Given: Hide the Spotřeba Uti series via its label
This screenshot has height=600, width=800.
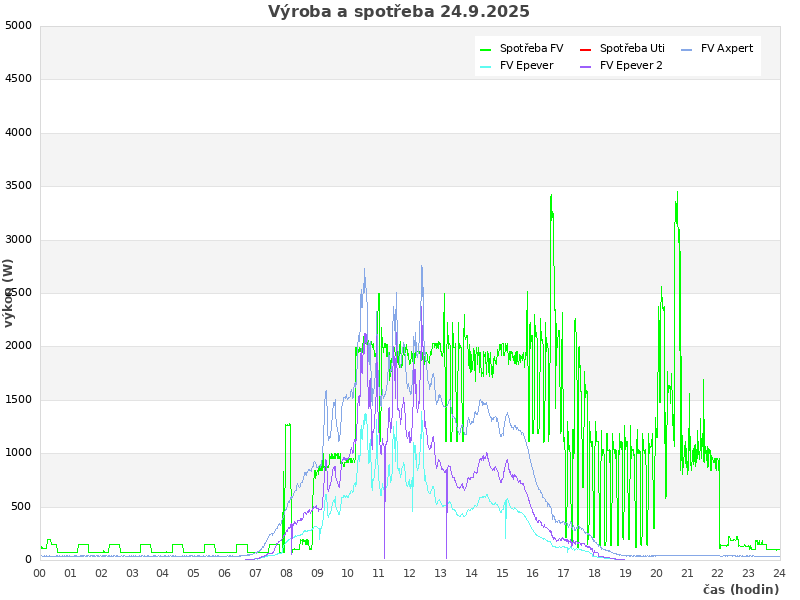Looking at the screenshot, I should tap(632, 48).
